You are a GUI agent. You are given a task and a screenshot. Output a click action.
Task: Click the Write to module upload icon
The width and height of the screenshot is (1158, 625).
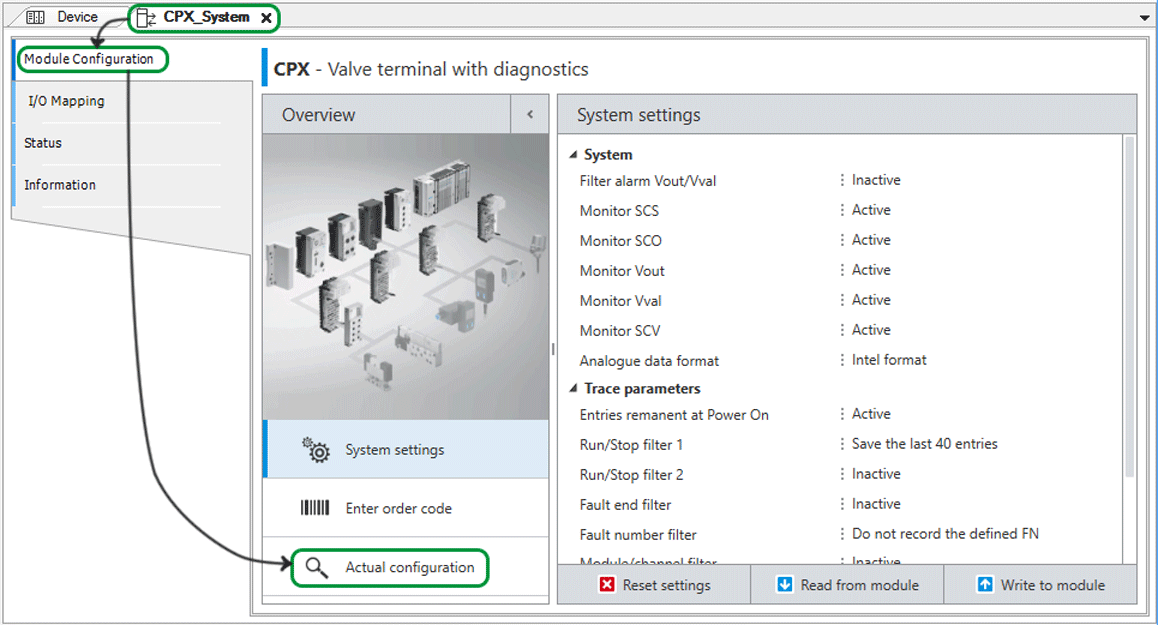(x=985, y=584)
